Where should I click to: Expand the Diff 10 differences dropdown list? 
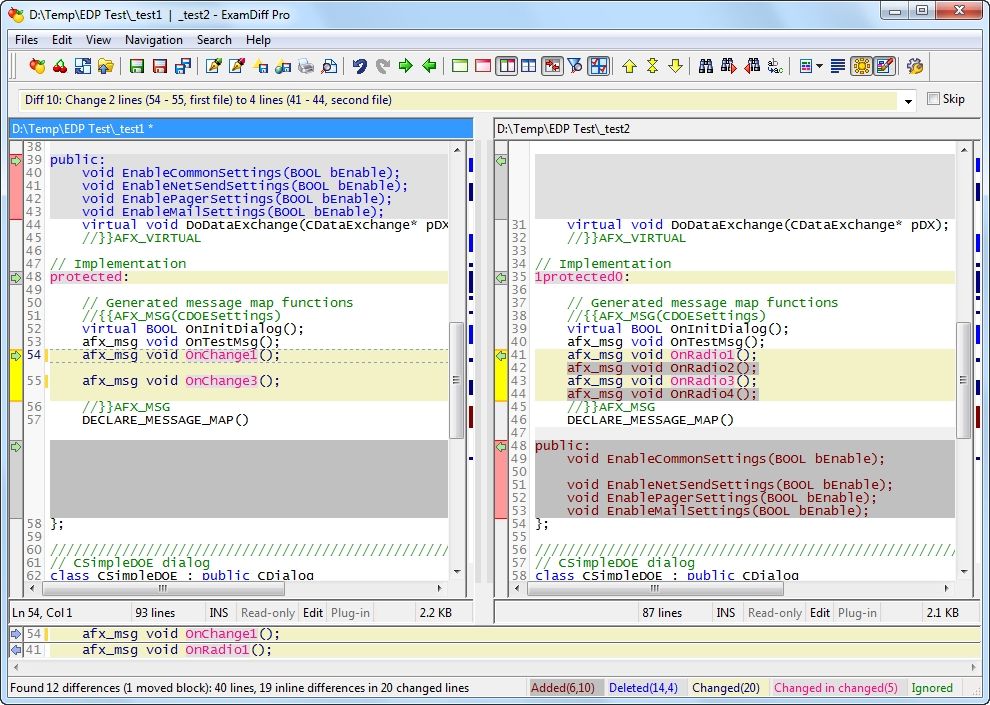coord(908,101)
